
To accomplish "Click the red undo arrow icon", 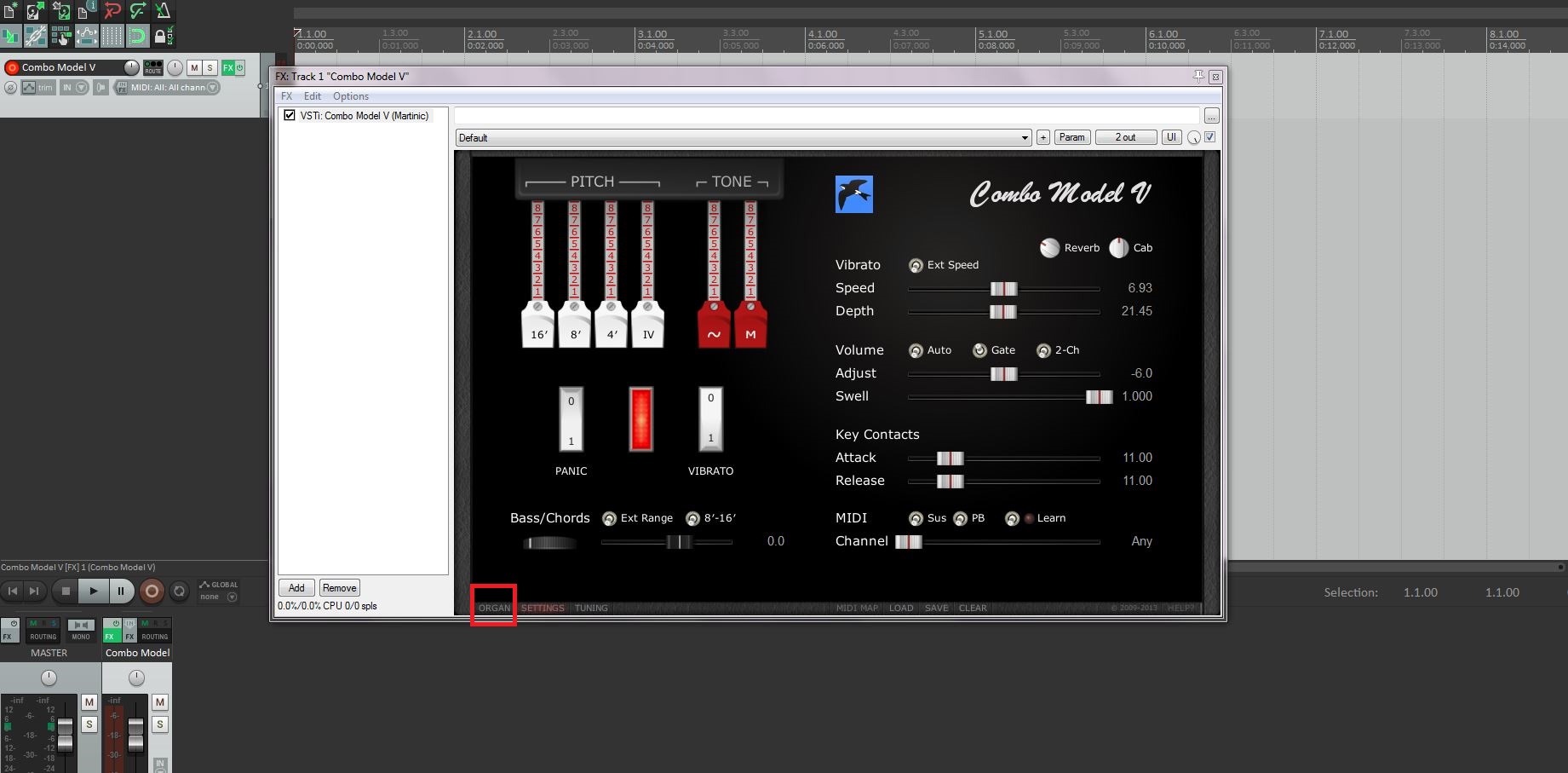I will pos(112,11).
